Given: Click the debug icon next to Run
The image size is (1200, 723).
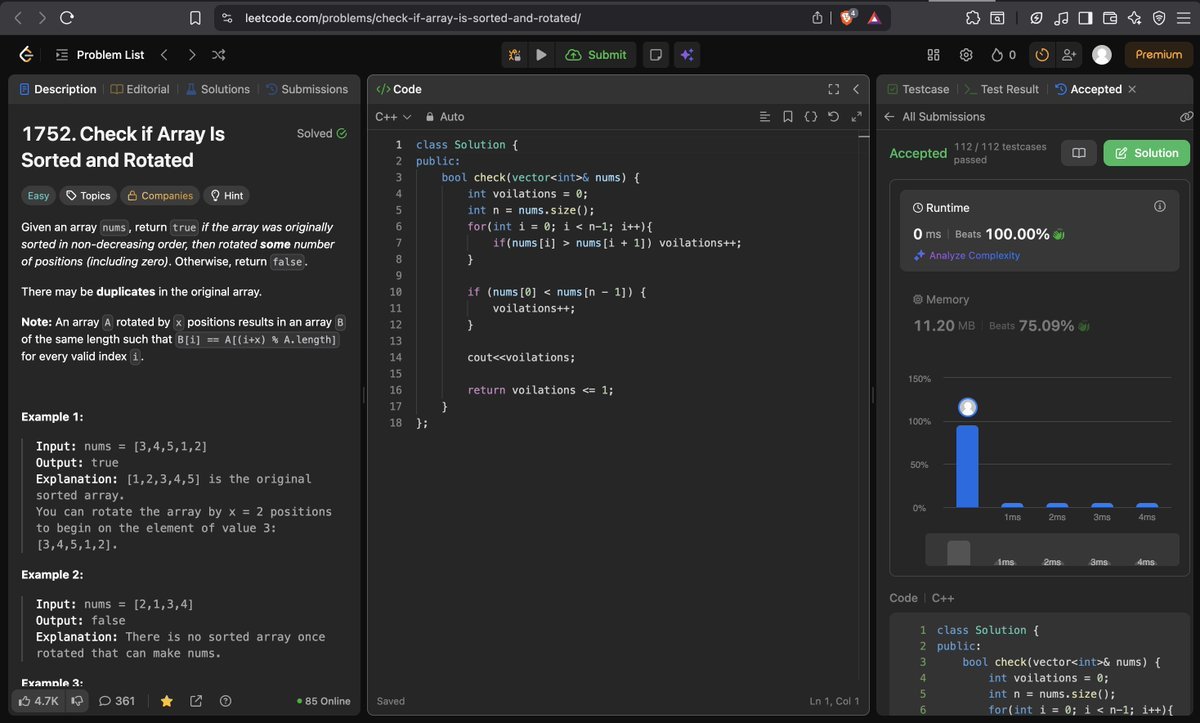Looking at the screenshot, I should [516, 55].
